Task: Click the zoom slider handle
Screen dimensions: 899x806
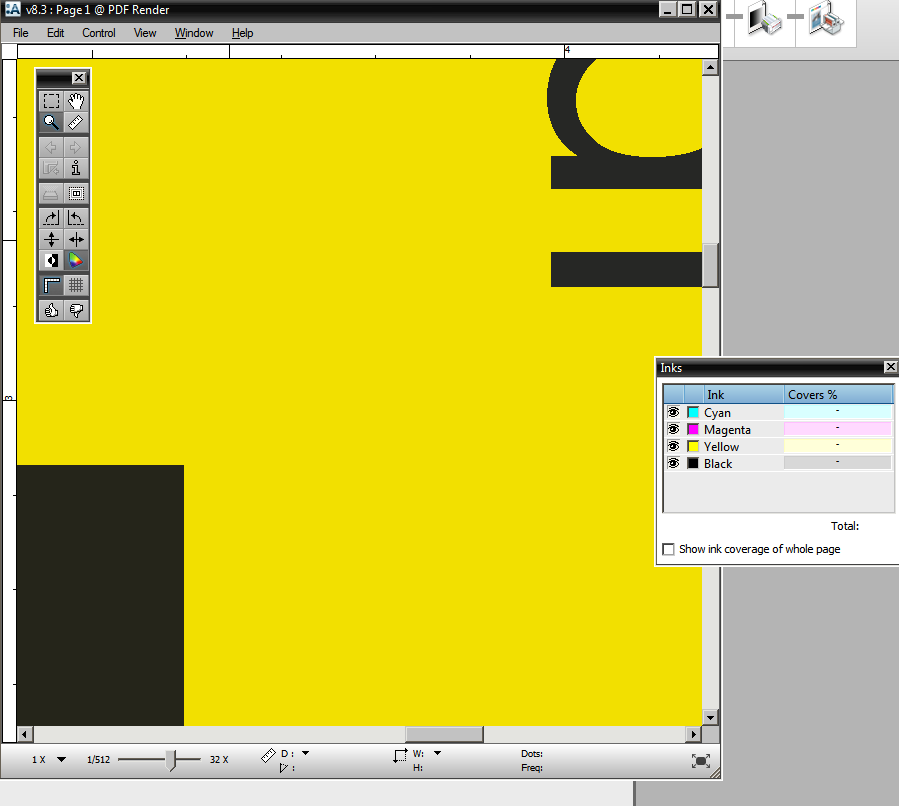Action: click(171, 760)
